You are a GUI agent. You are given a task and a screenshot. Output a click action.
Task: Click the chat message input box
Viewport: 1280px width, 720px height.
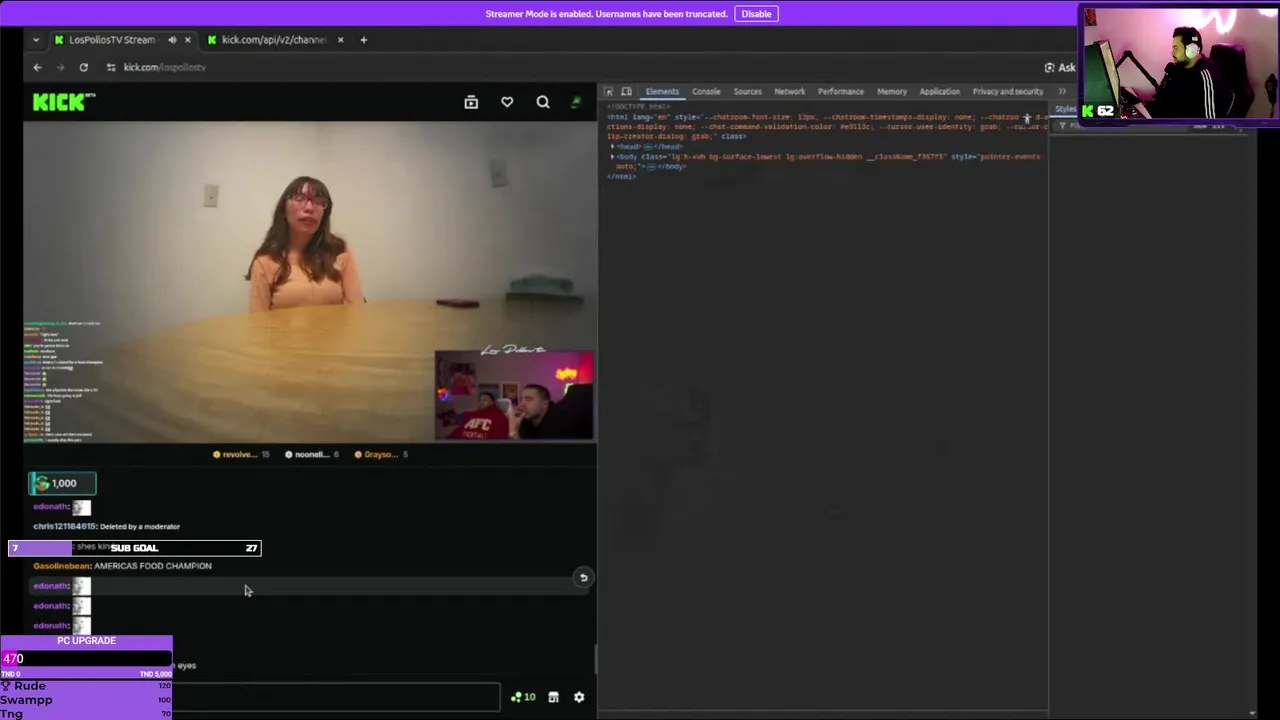pos(336,697)
